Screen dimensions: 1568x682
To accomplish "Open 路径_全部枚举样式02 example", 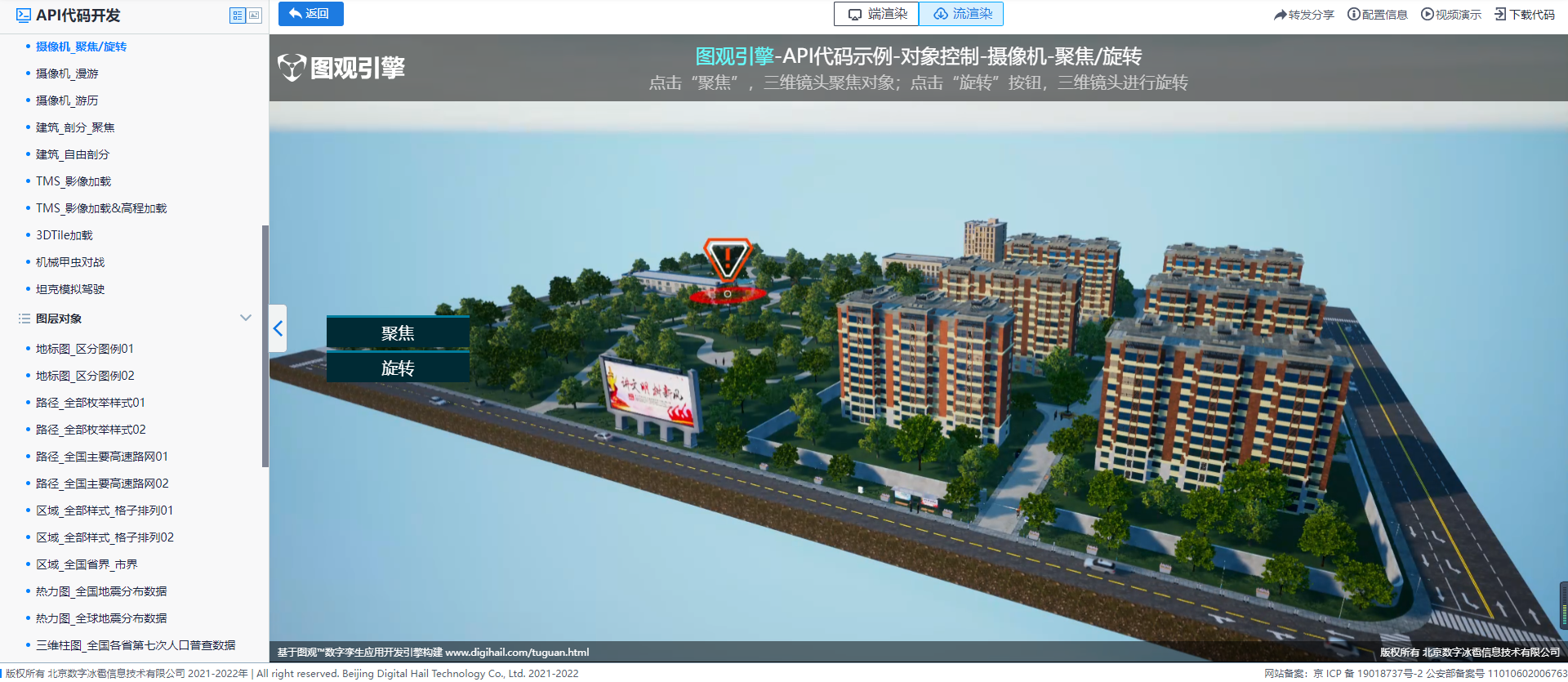I will 91,430.
